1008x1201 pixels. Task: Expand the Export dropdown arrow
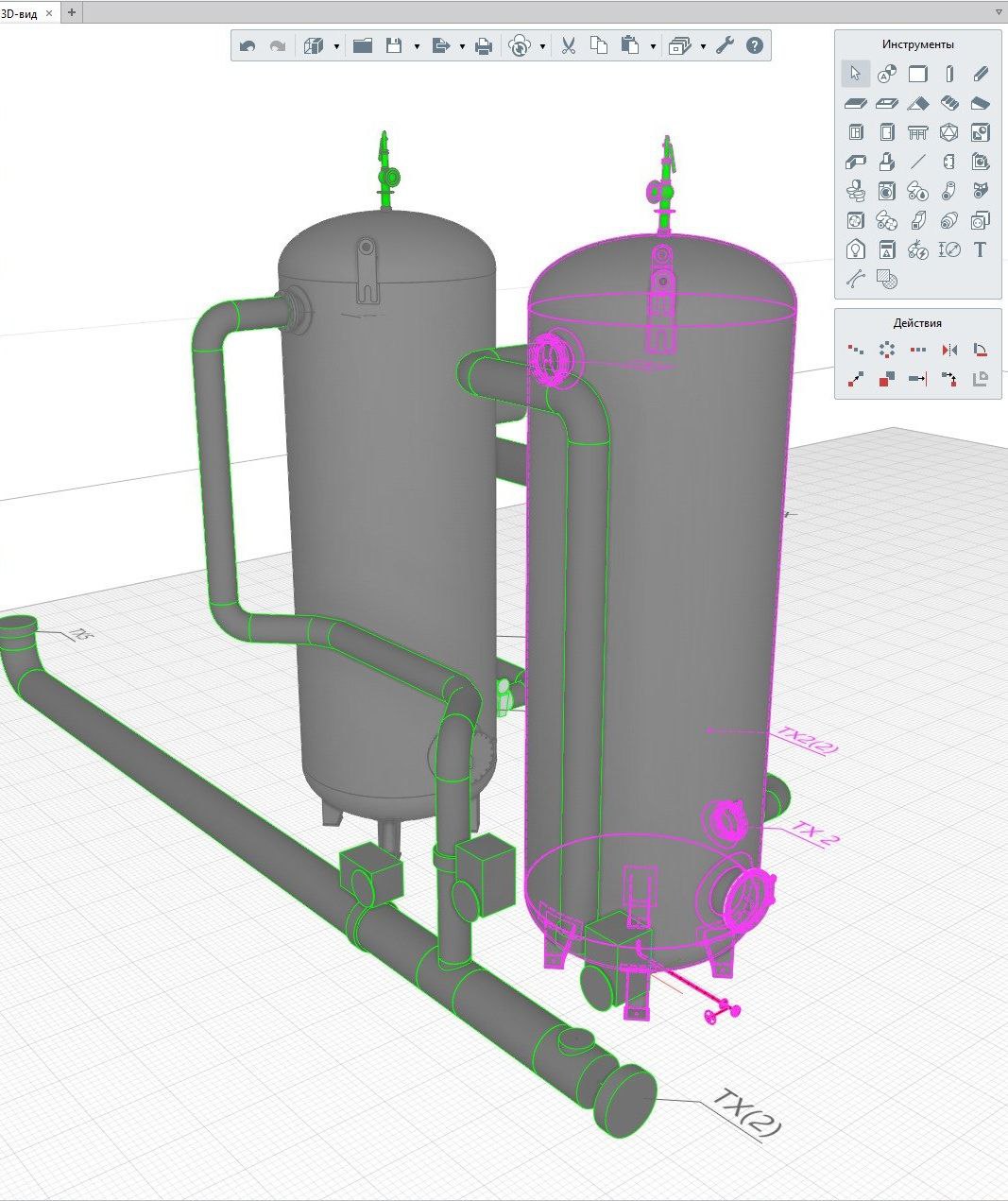pyautogui.click(x=462, y=46)
